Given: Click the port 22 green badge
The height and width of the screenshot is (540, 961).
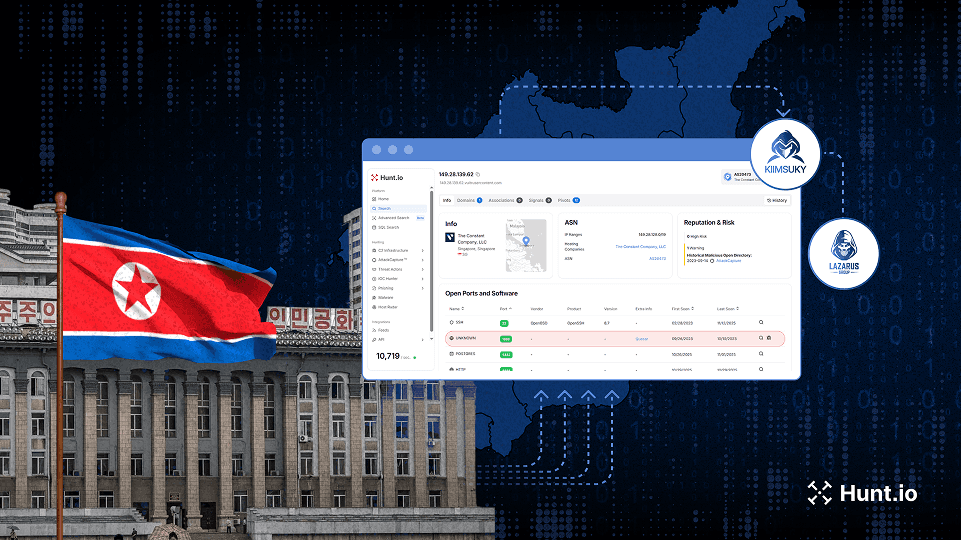Looking at the screenshot, I should click(x=504, y=323).
